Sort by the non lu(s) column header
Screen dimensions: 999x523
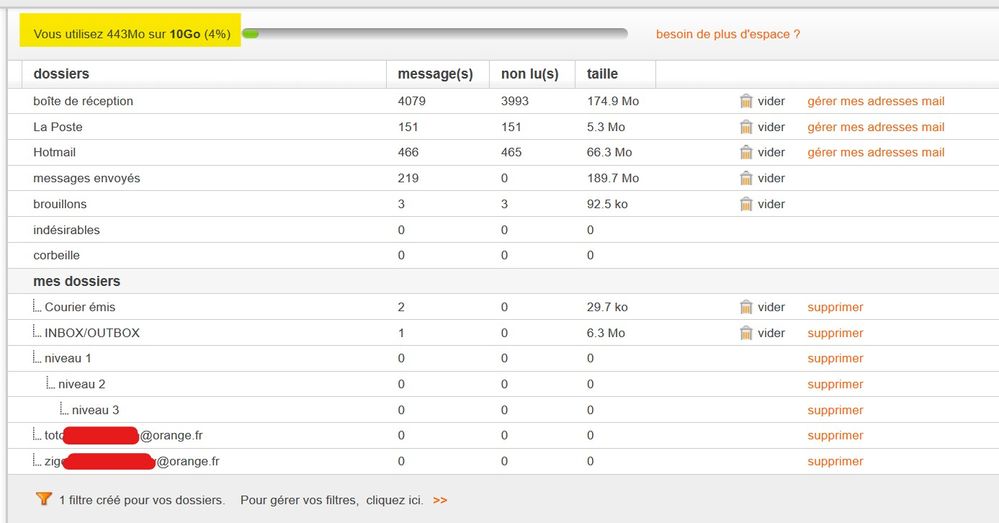529,74
